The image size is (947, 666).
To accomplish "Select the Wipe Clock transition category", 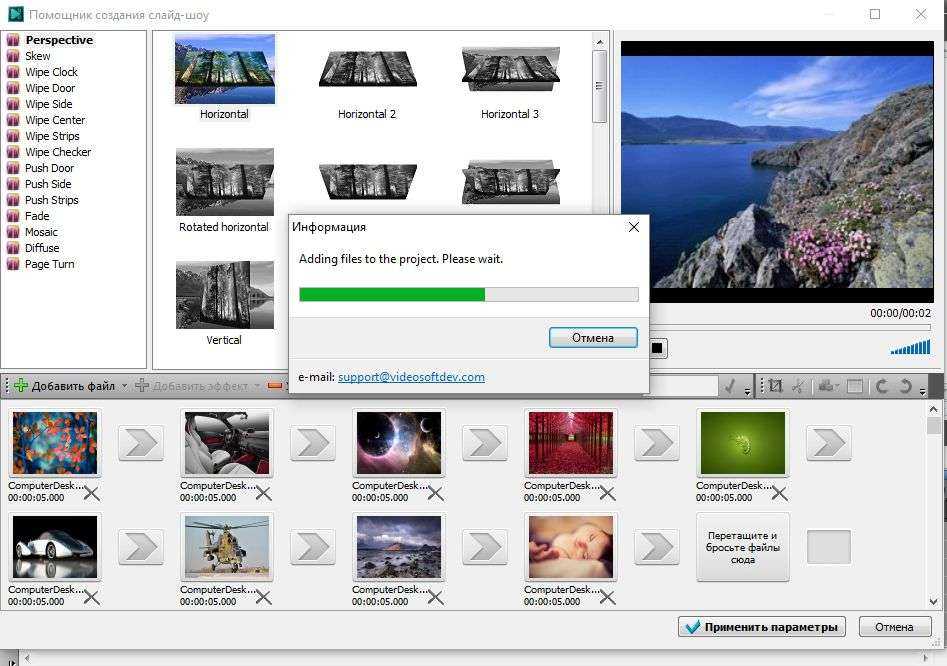I will point(51,72).
